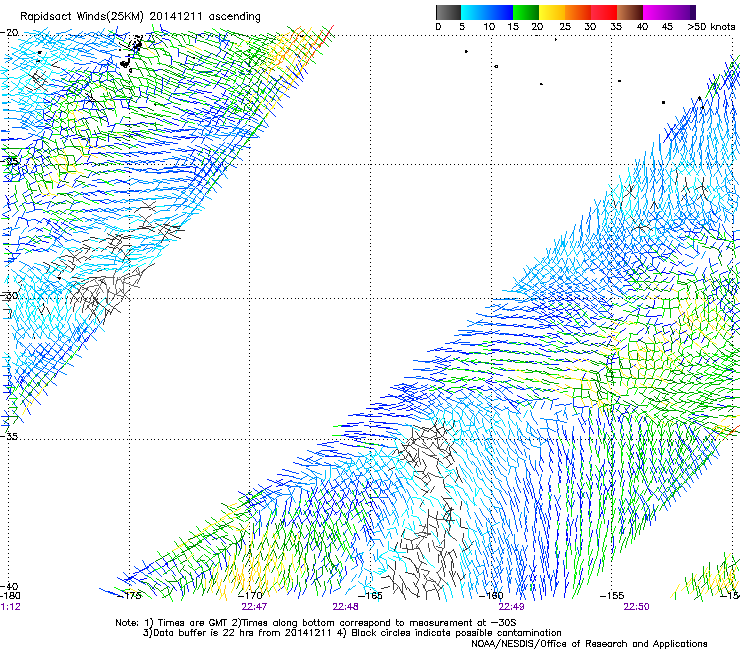Screen dimensions: 740x650
Task: Click the gray 0-5 knots color swatch
Action: pos(448,12)
